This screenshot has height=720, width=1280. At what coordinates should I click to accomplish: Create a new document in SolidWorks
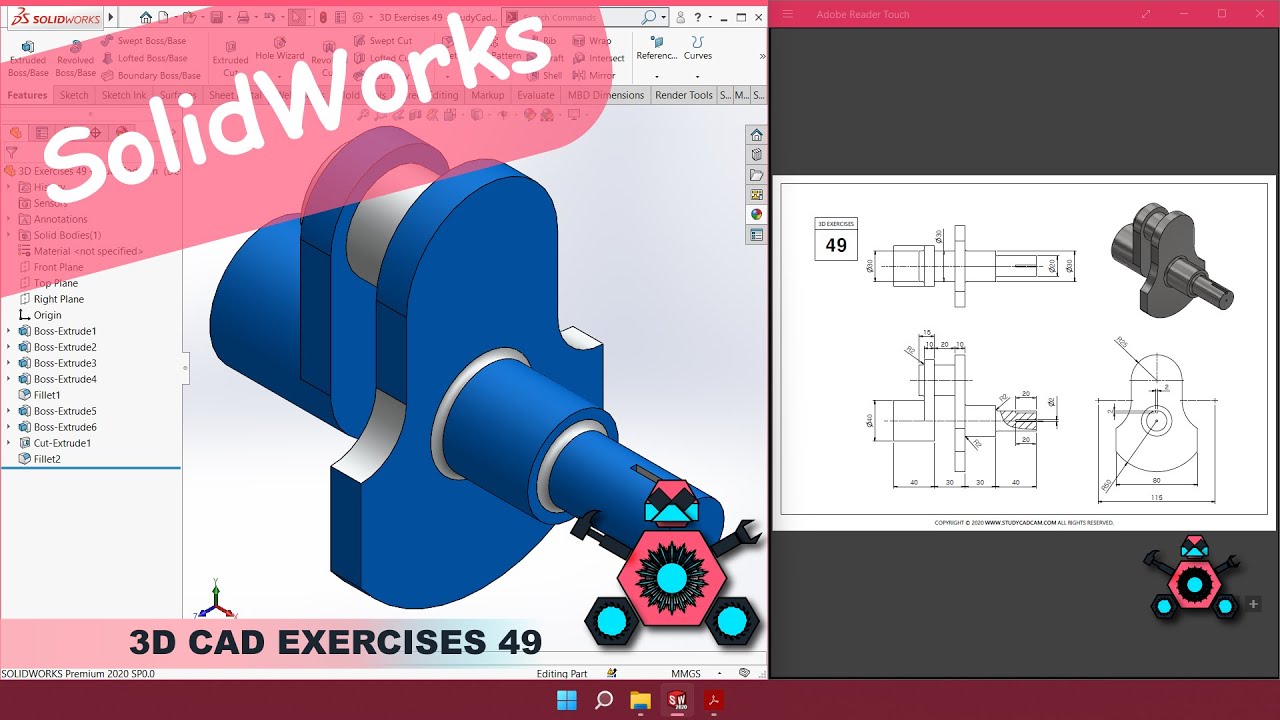point(163,17)
